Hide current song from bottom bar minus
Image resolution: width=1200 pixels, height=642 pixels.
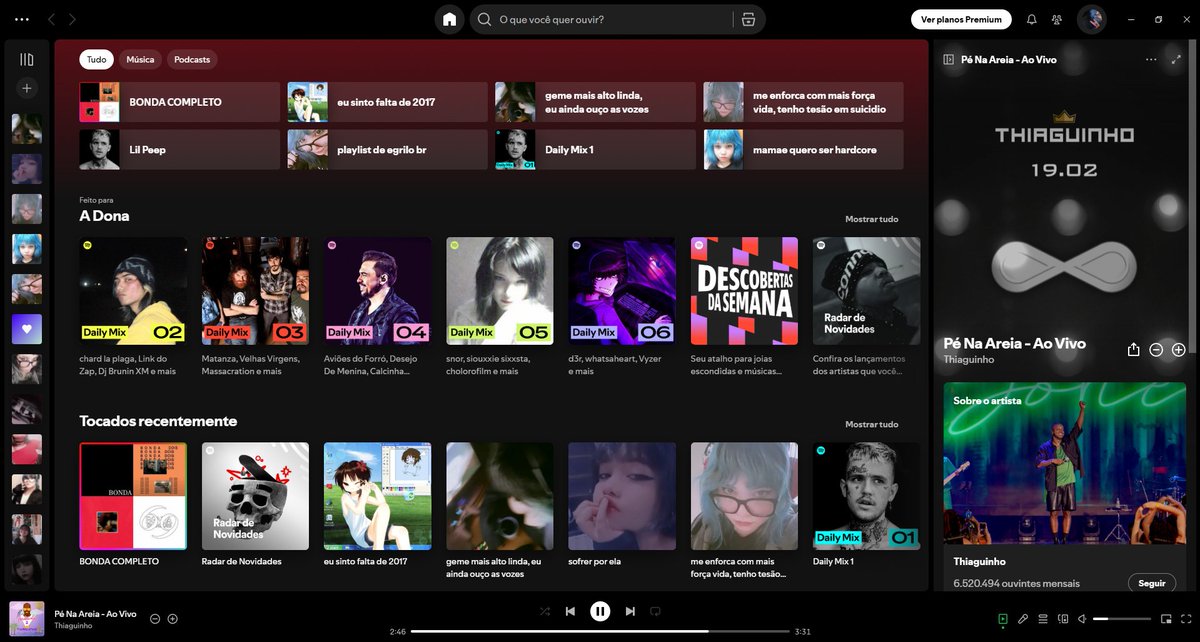click(155, 619)
